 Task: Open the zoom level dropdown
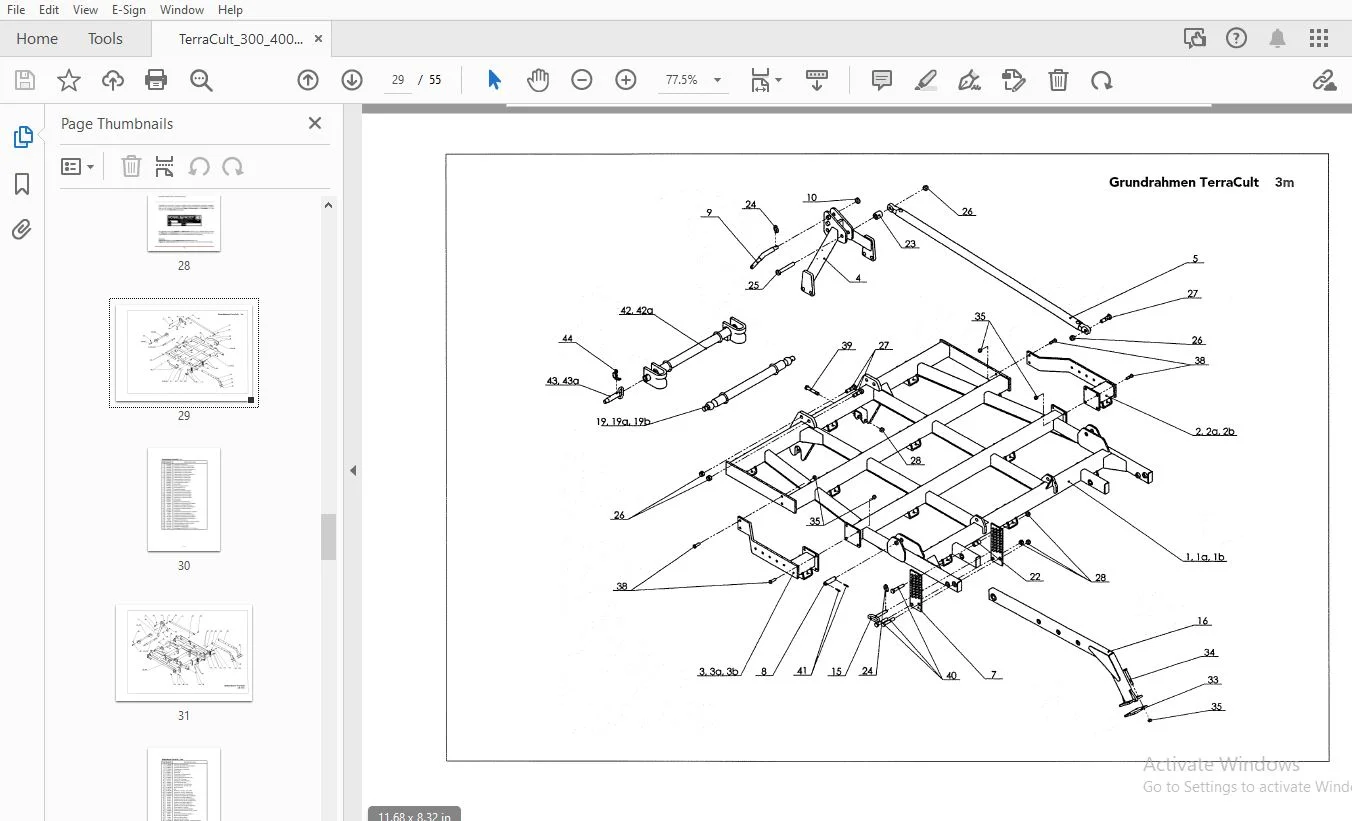[717, 80]
